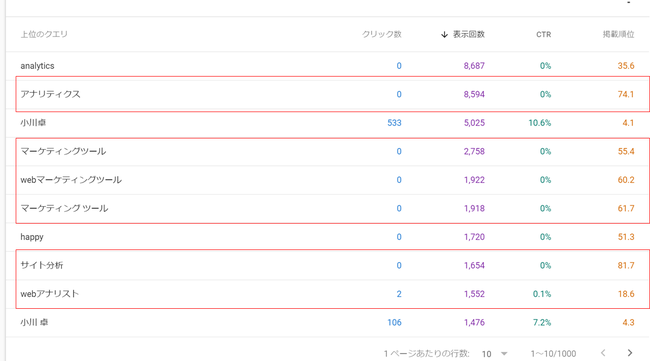Click the 表示回数 column header

(x=468, y=34)
